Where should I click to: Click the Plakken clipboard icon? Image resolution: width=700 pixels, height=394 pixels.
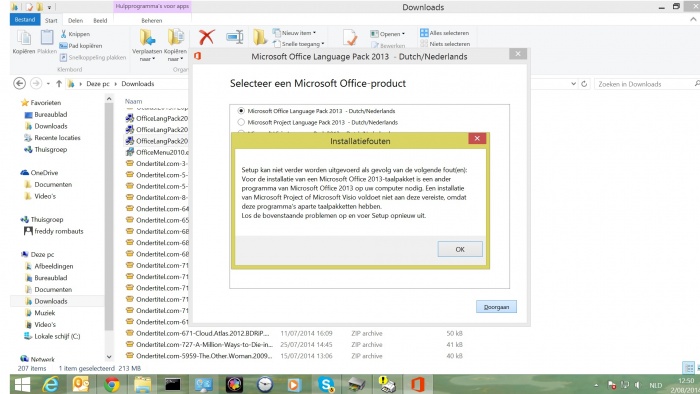pyautogui.click(x=47, y=41)
